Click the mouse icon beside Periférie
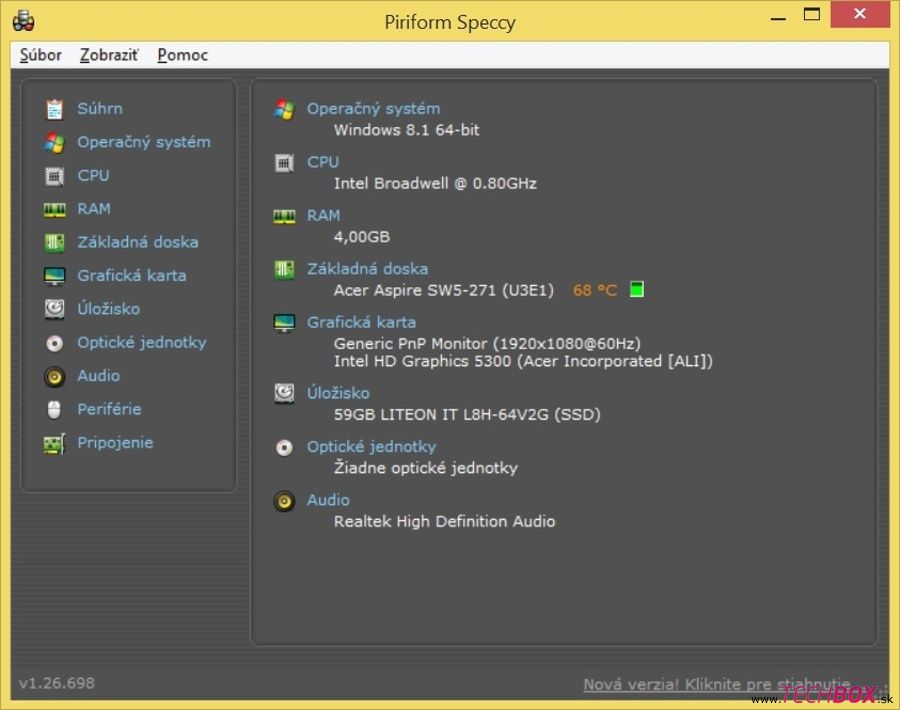 click(x=54, y=409)
